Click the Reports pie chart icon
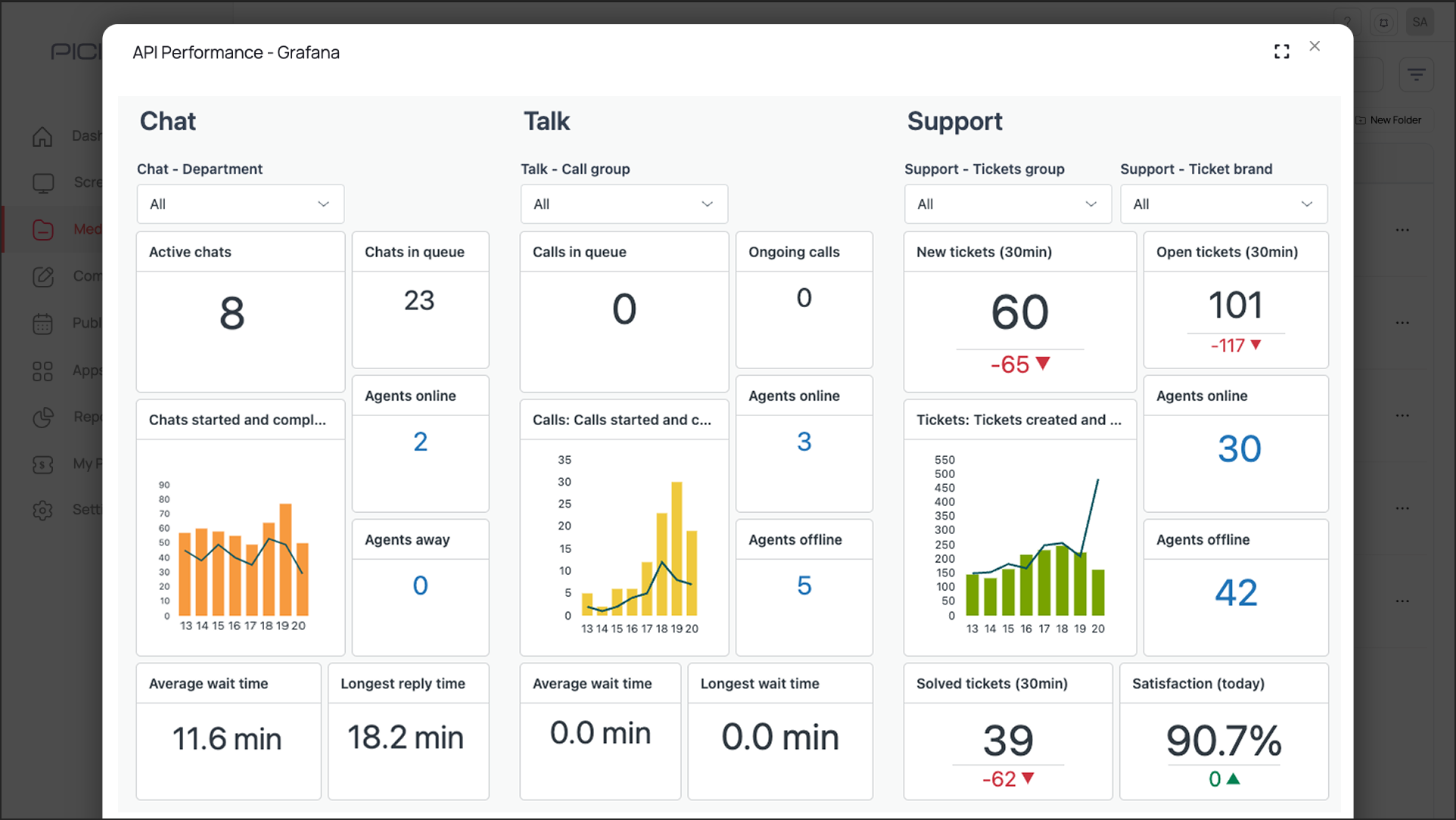The height and width of the screenshot is (820, 1456). [43, 417]
